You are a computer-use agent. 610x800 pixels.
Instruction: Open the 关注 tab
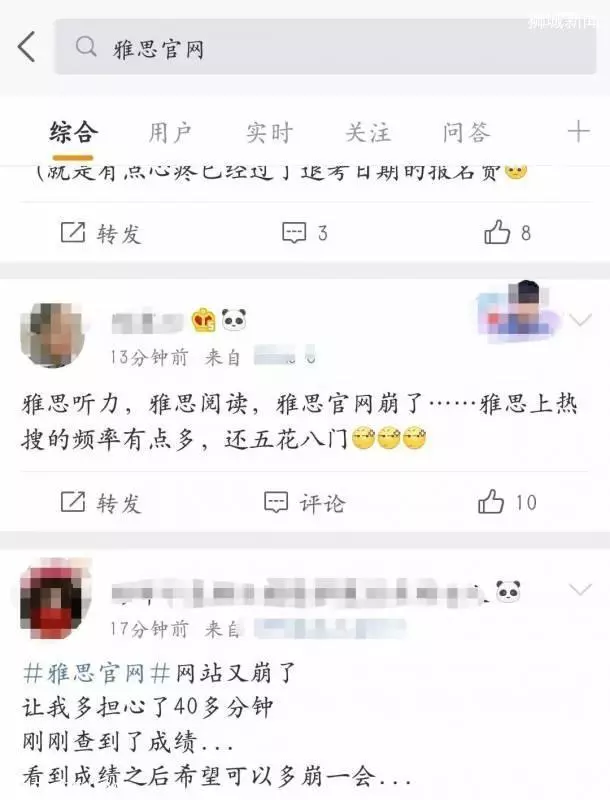[x=368, y=133]
